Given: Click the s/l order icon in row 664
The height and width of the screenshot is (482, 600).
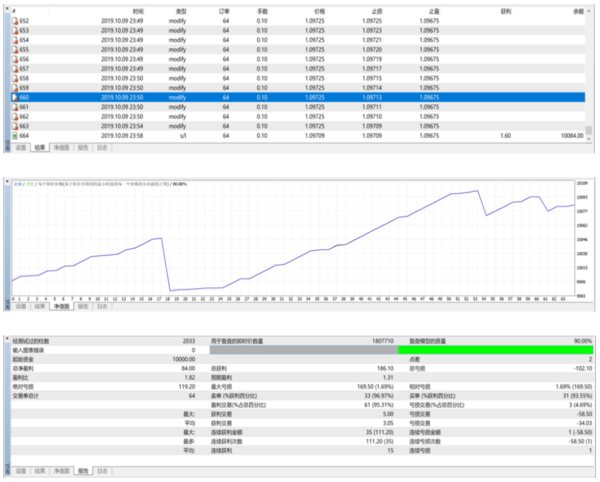Looking at the screenshot, I should coord(14,135).
